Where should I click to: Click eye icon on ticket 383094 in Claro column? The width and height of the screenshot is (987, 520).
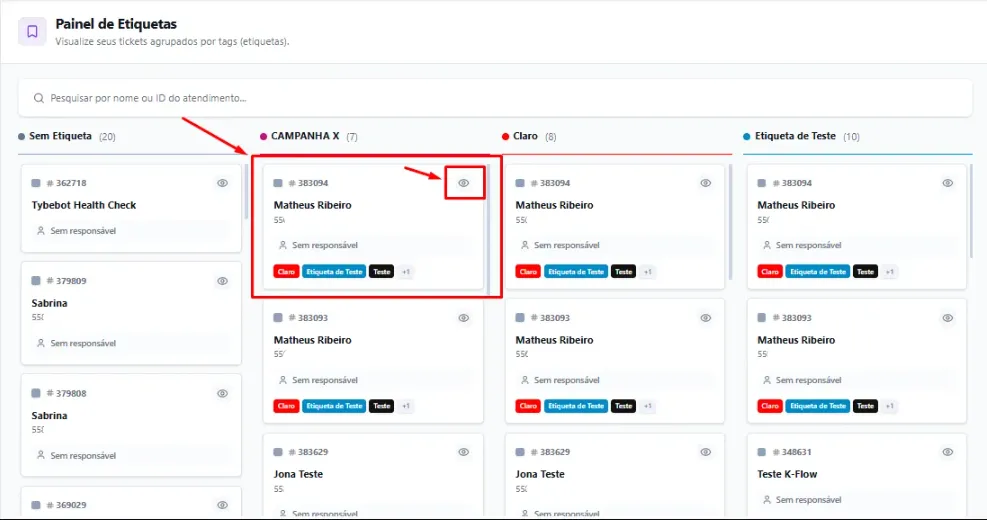706,183
